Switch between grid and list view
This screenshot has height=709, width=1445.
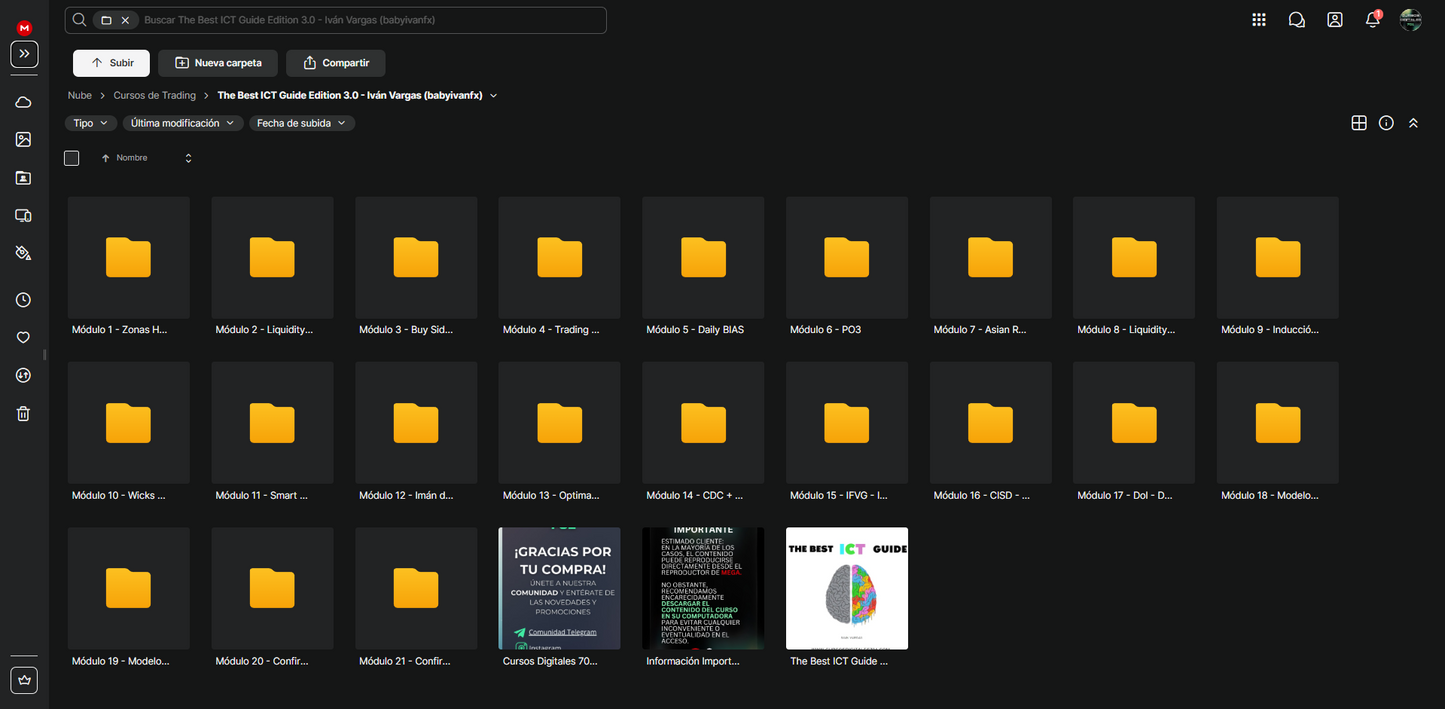point(1358,123)
